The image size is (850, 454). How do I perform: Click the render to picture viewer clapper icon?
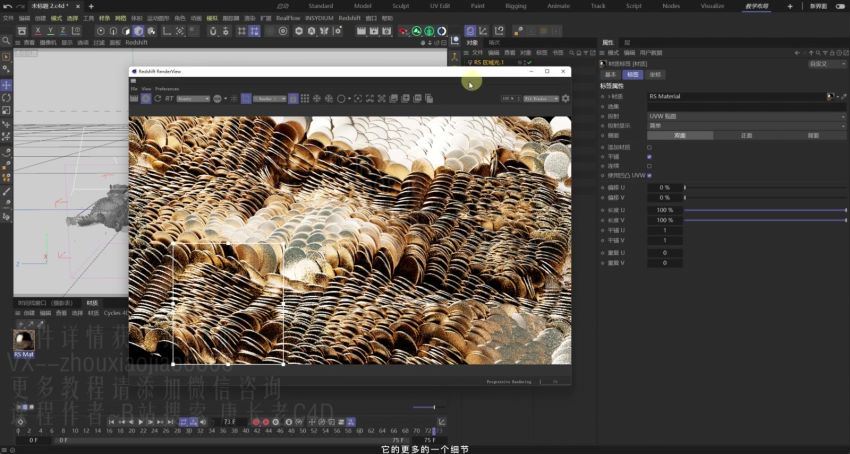374,31
